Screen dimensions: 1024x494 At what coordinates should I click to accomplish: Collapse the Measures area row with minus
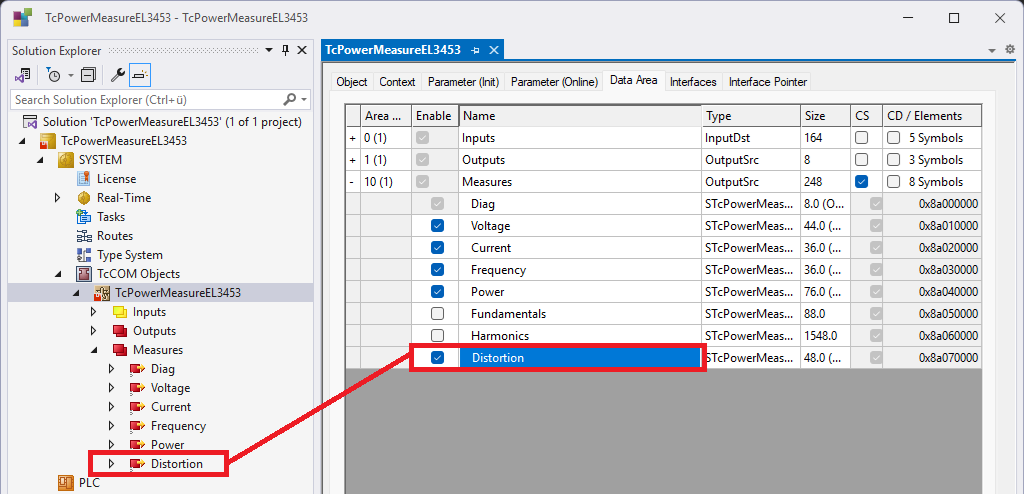coord(352,182)
